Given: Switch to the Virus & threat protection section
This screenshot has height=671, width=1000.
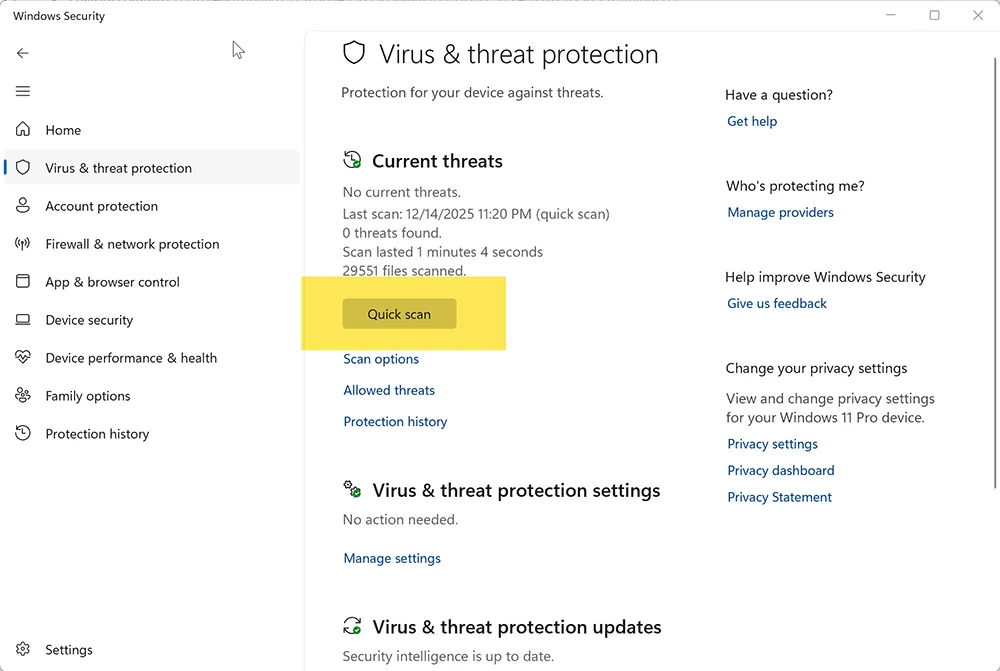Looking at the screenshot, I should 119,168.
